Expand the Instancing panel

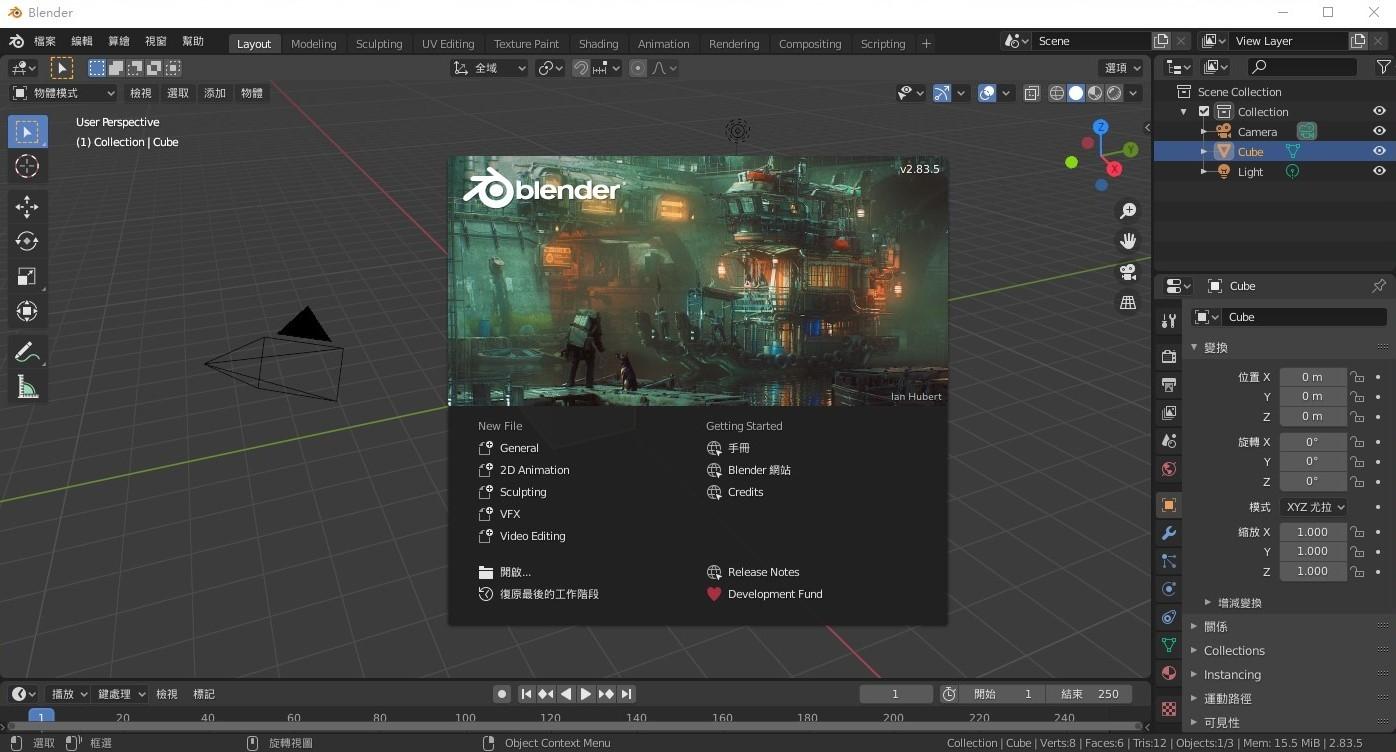click(1232, 674)
